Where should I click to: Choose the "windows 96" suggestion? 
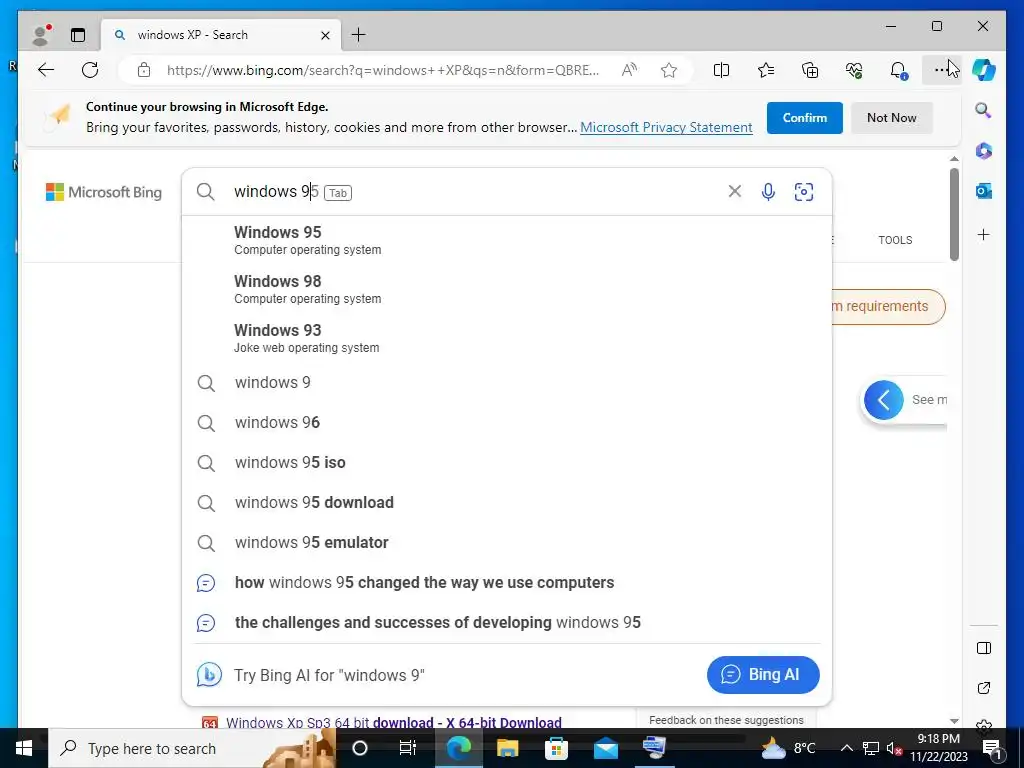tap(507, 423)
